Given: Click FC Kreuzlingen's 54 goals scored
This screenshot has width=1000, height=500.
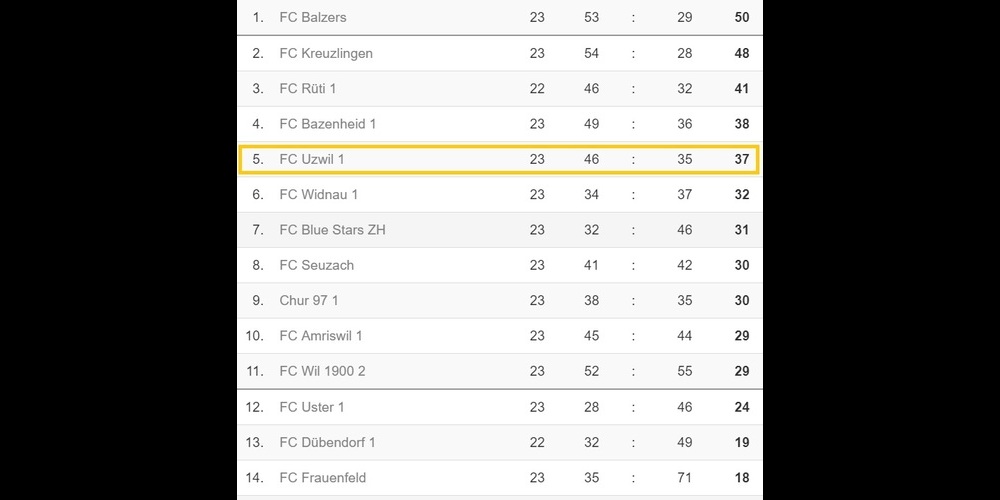Looking at the screenshot, I should tap(591, 53).
